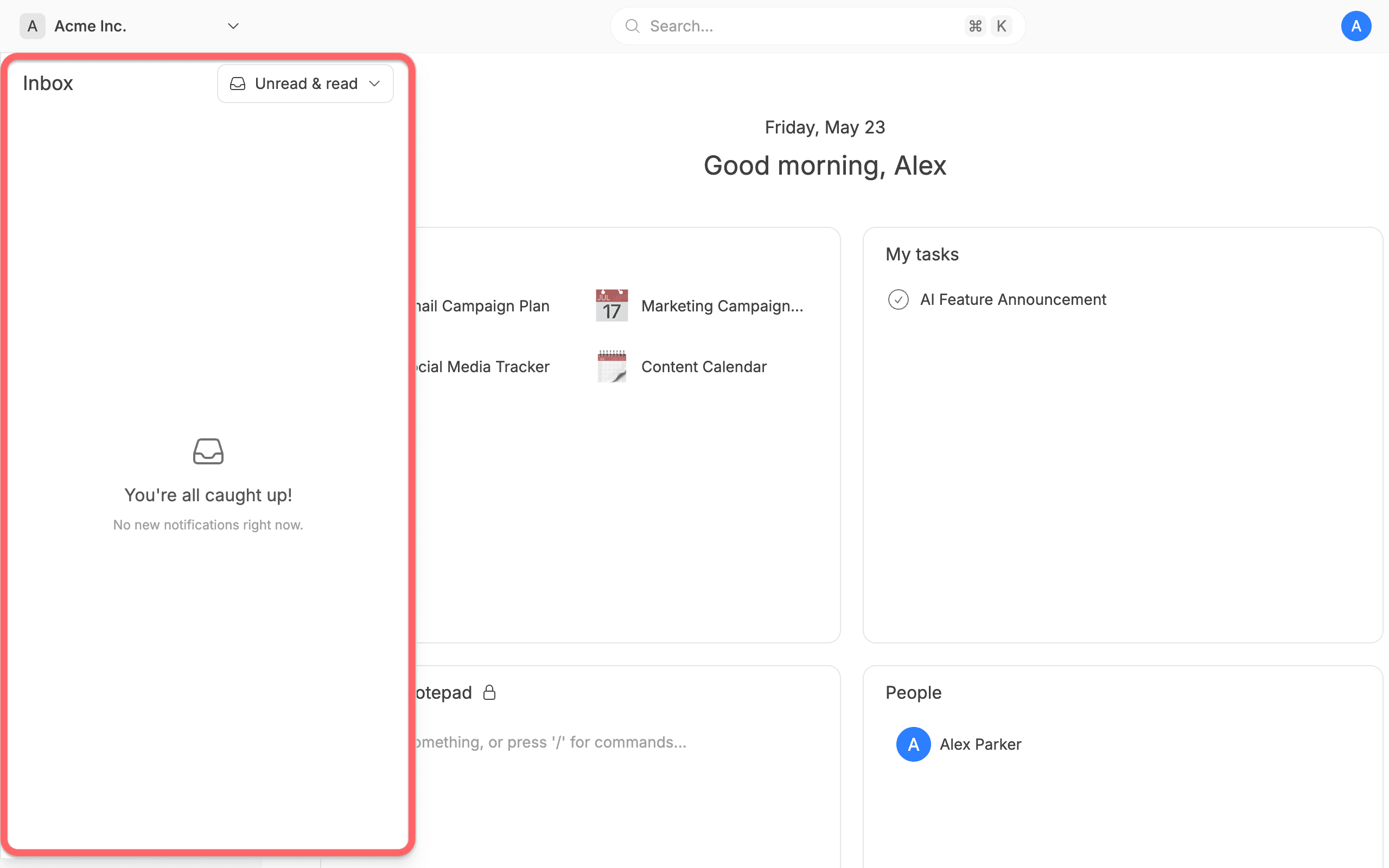This screenshot has height=868, width=1389.
Task: Click the Friday, May 23 date
Action: 825,127
